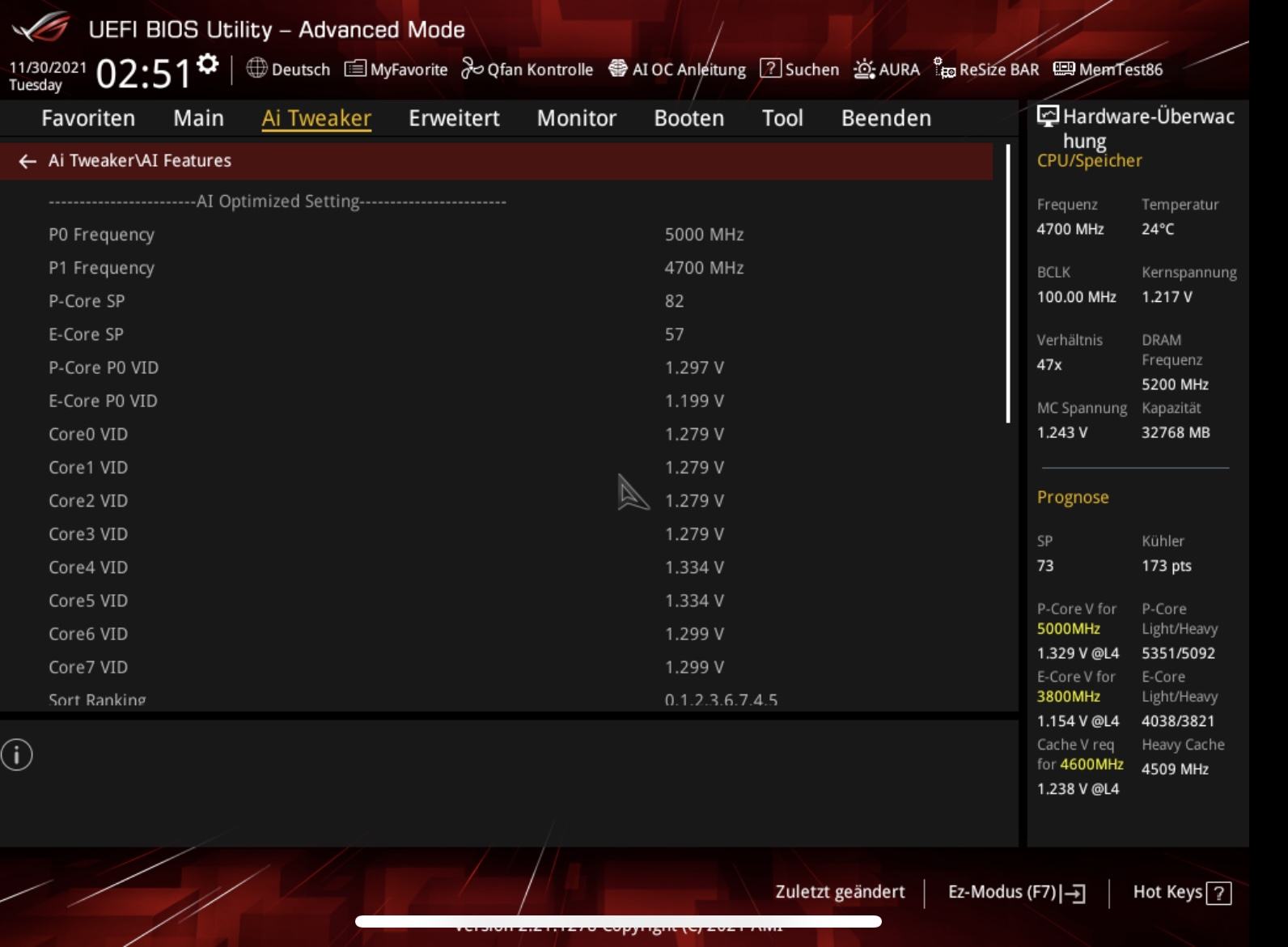Open the Tool tab

coord(782,118)
